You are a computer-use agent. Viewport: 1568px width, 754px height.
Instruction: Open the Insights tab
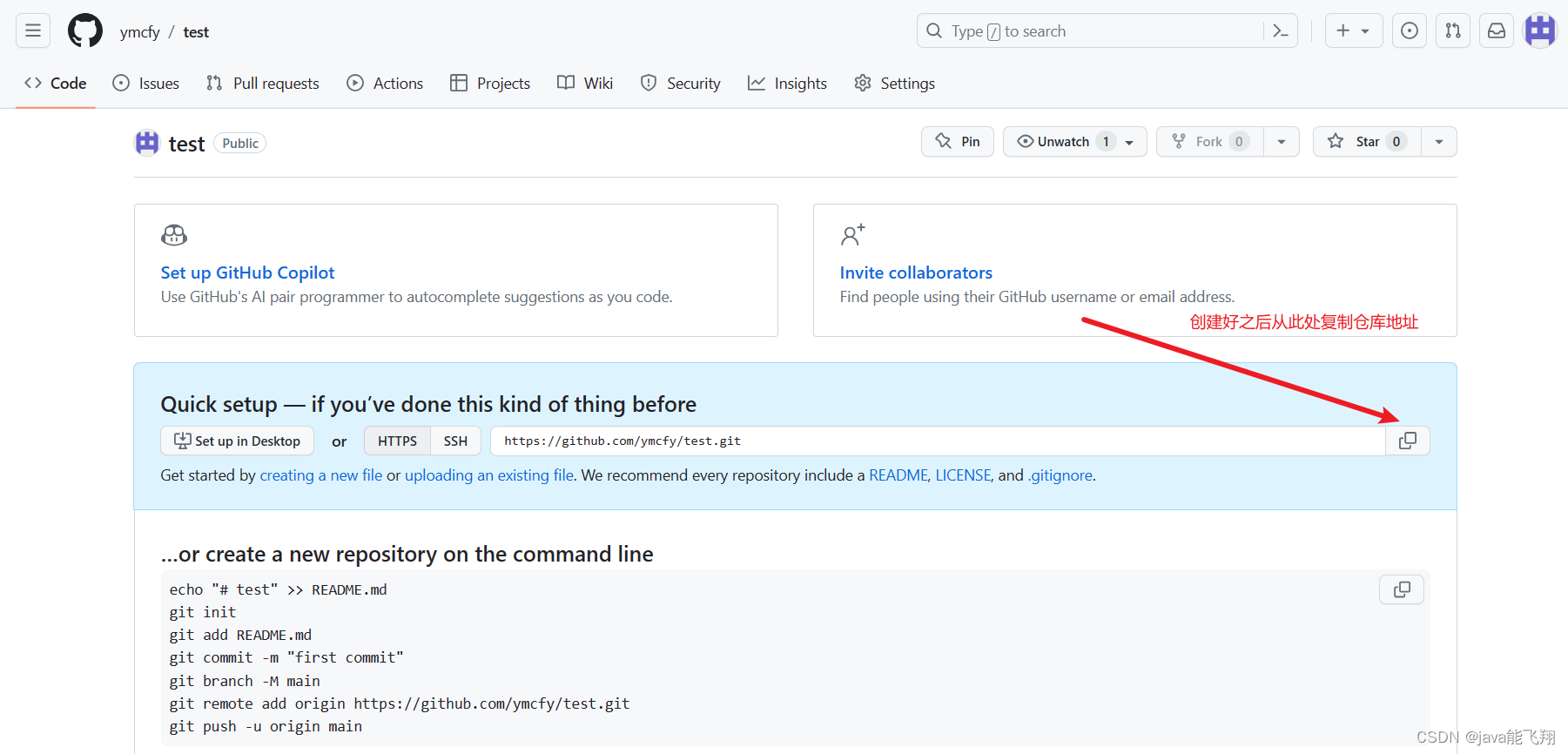click(x=787, y=84)
